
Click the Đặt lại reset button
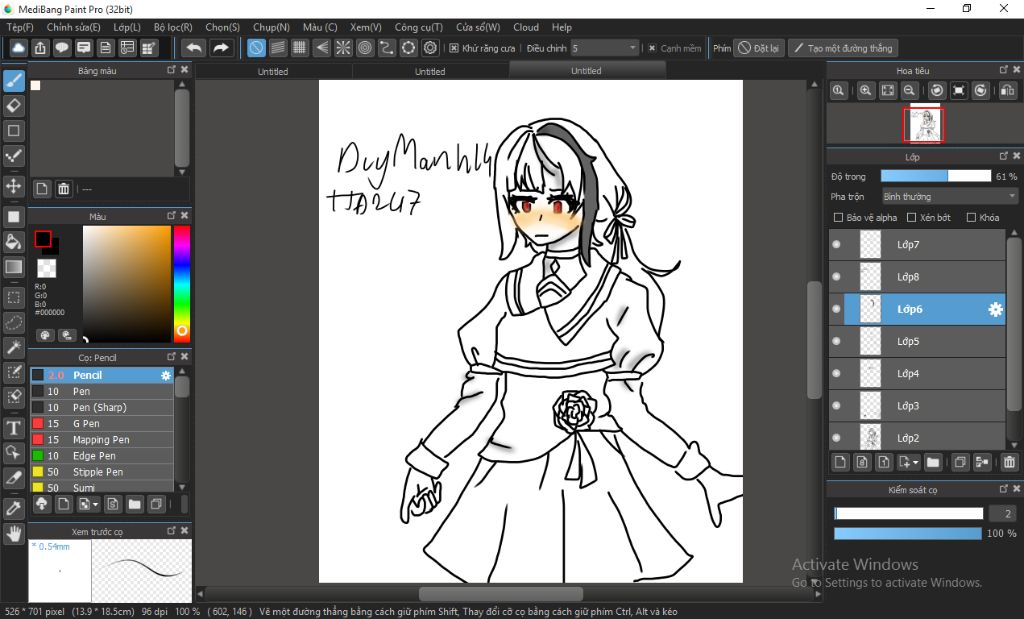click(758, 48)
